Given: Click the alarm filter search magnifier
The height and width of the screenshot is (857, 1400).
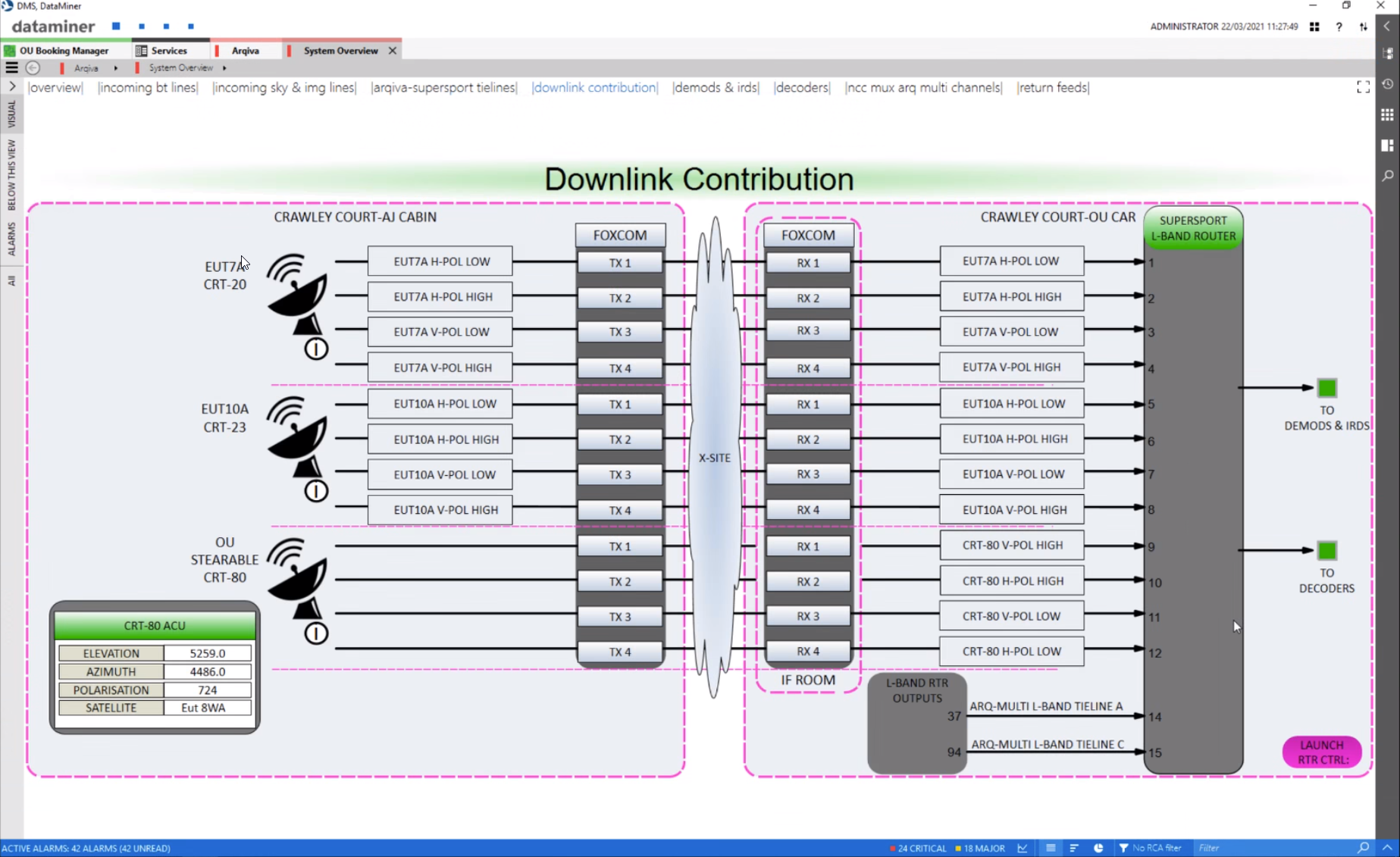Looking at the screenshot, I should click(1363, 849).
